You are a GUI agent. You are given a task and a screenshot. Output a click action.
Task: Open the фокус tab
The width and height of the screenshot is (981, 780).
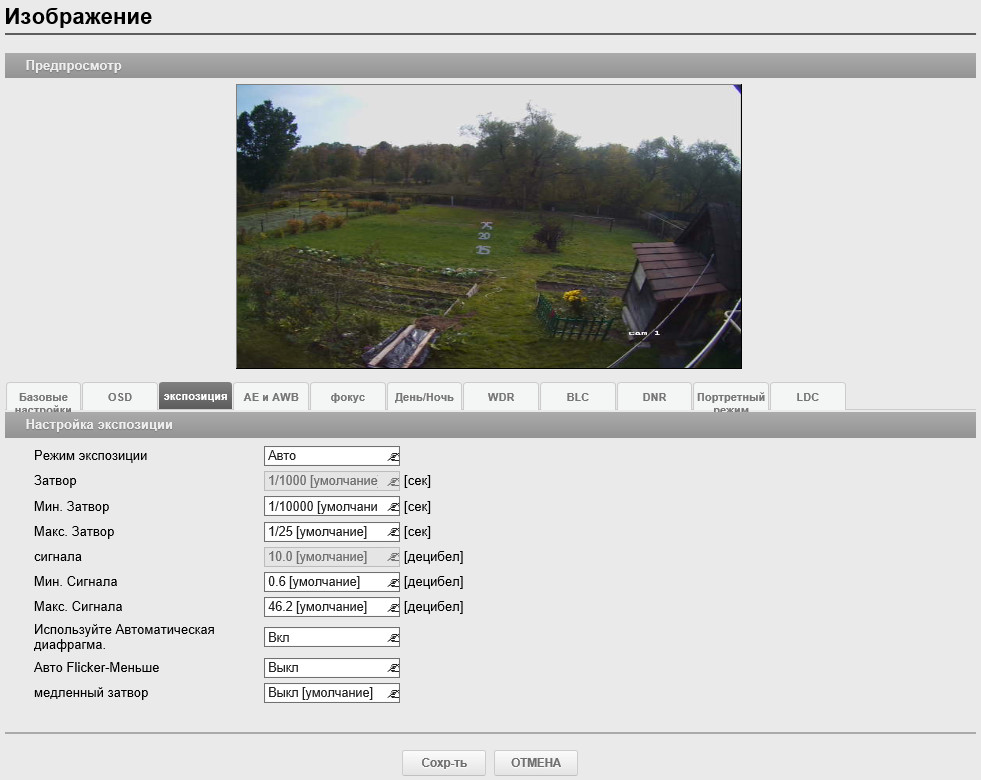[348, 397]
